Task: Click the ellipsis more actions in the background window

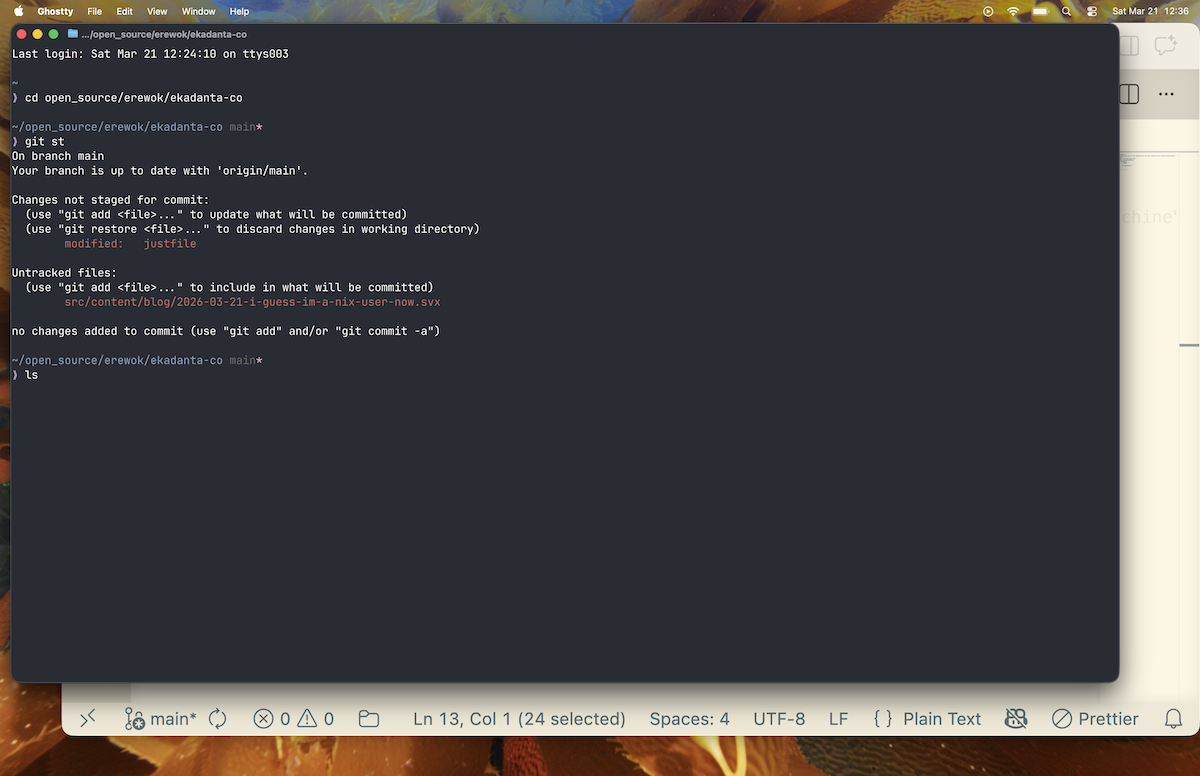Action: click(x=1166, y=93)
